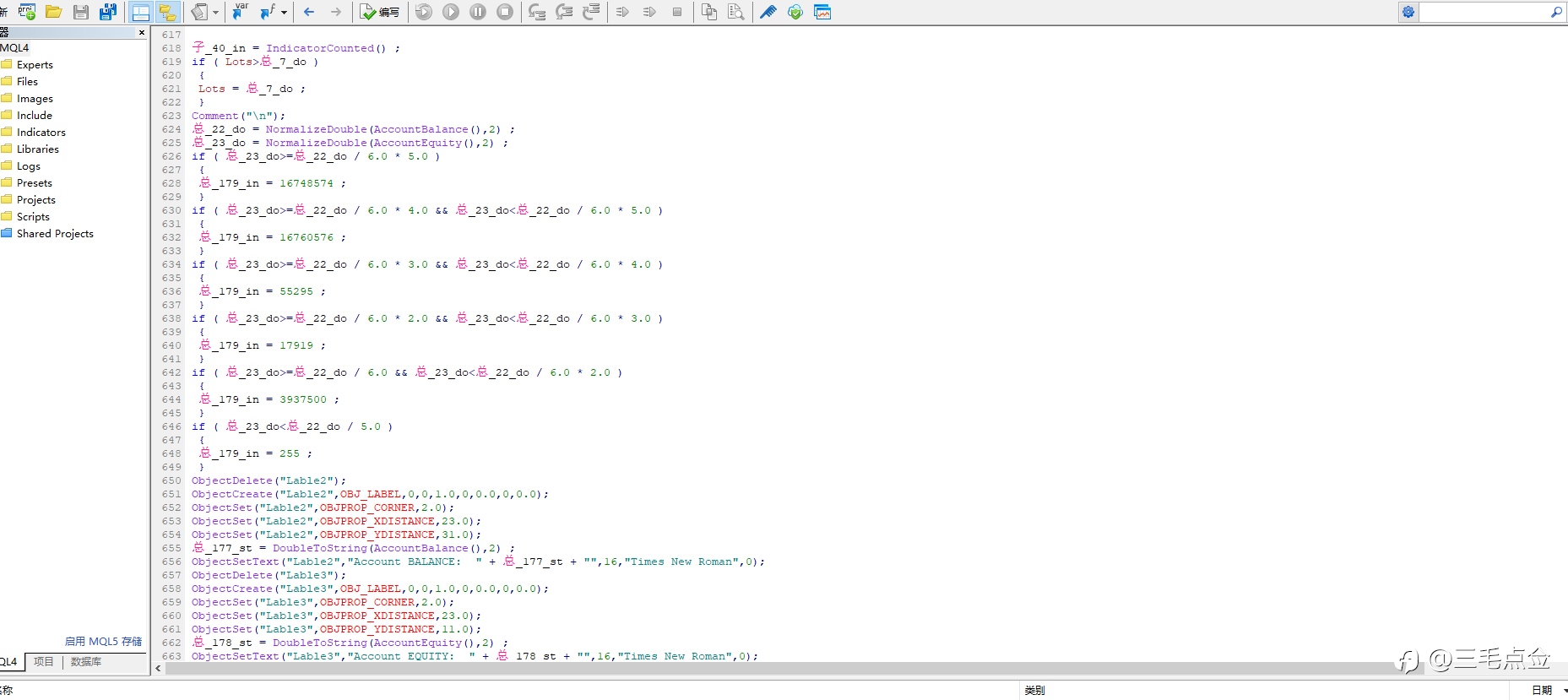The width and height of the screenshot is (1568, 700).
Task: Create a new project from toolbar
Action: click(x=27, y=12)
